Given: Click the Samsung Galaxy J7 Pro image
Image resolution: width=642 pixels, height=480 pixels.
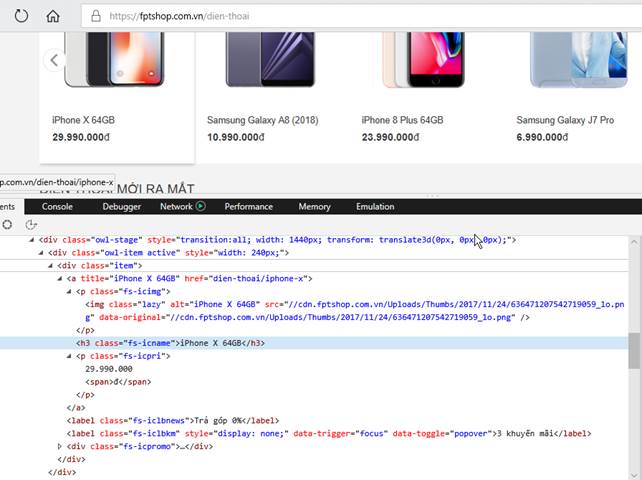Looking at the screenshot, I should pyautogui.click(x=578, y=60).
